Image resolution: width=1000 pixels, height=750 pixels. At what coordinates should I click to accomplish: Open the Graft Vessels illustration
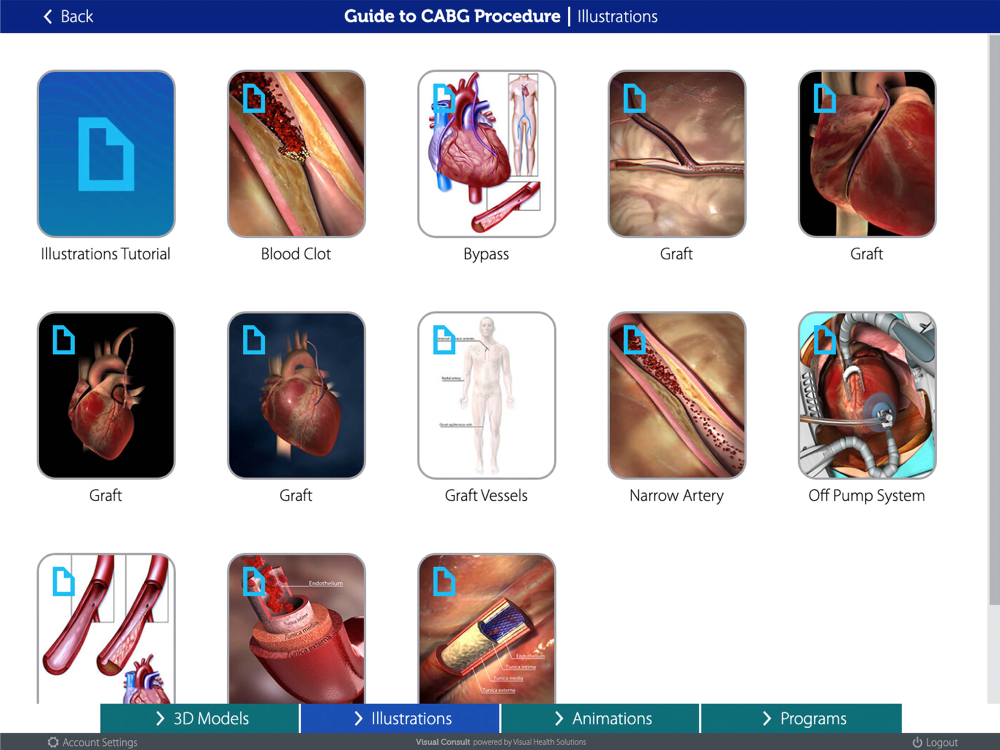click(x=487, y=395)
